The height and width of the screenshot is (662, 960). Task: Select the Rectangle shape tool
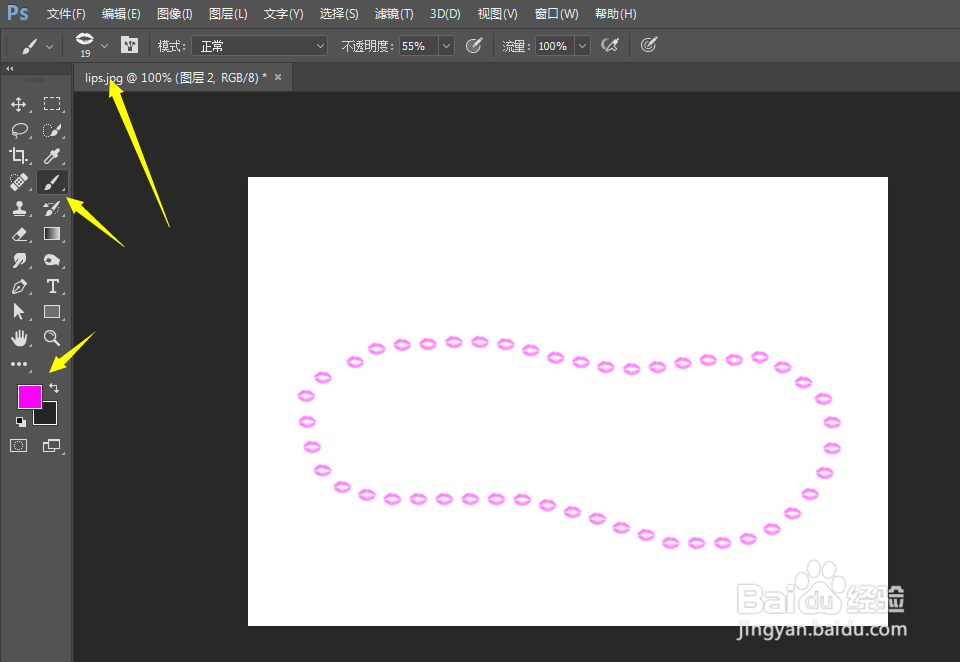tap(52, 312)
